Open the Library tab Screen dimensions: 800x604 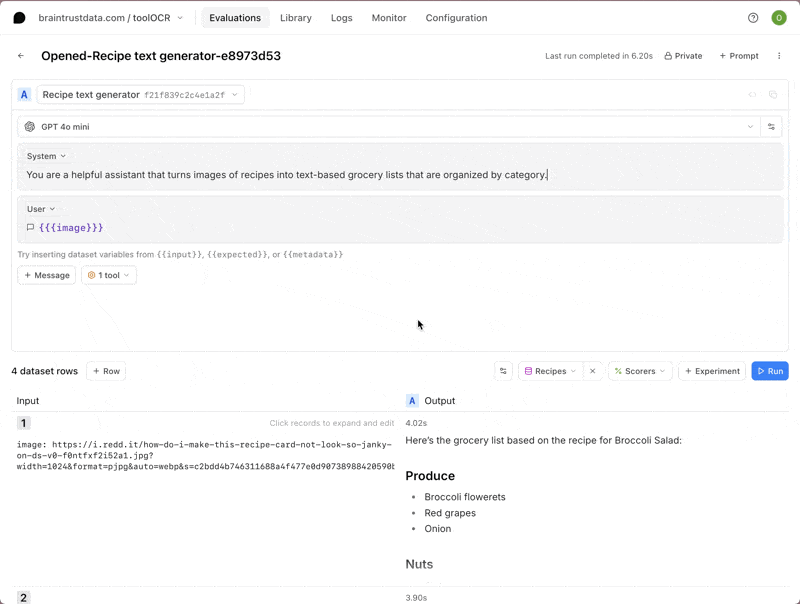tap(295, 18)
